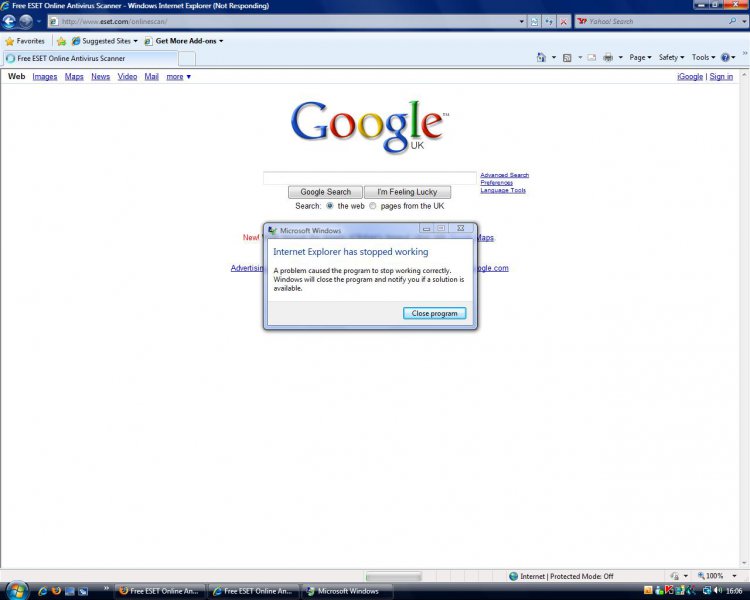The width and height of the screenshot is (750, 600).
Task: Switch to the Firefox Free ESET taskbar button
Action: click(160, 591)
